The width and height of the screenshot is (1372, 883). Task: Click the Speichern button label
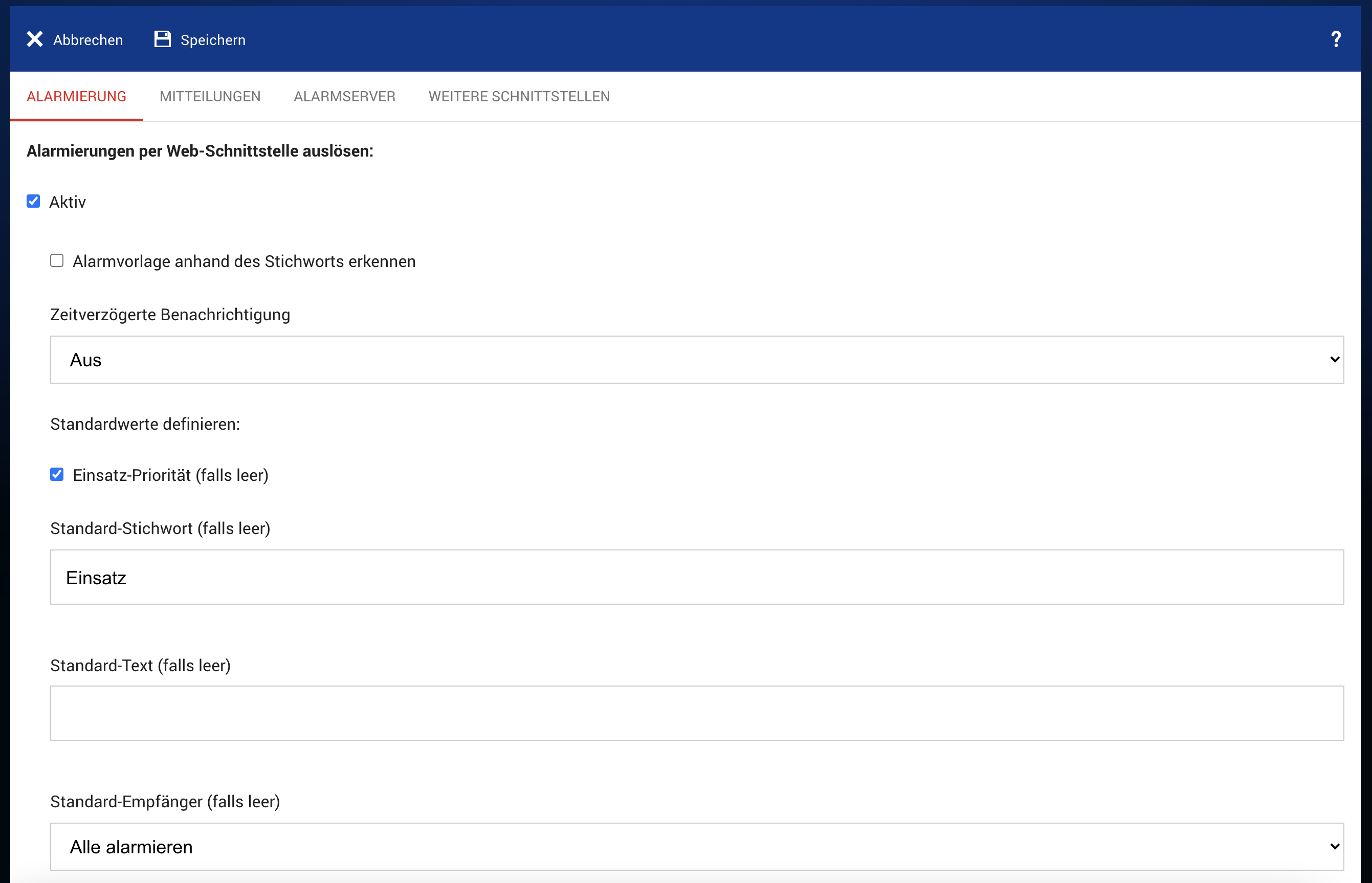(x=213, y=40)
